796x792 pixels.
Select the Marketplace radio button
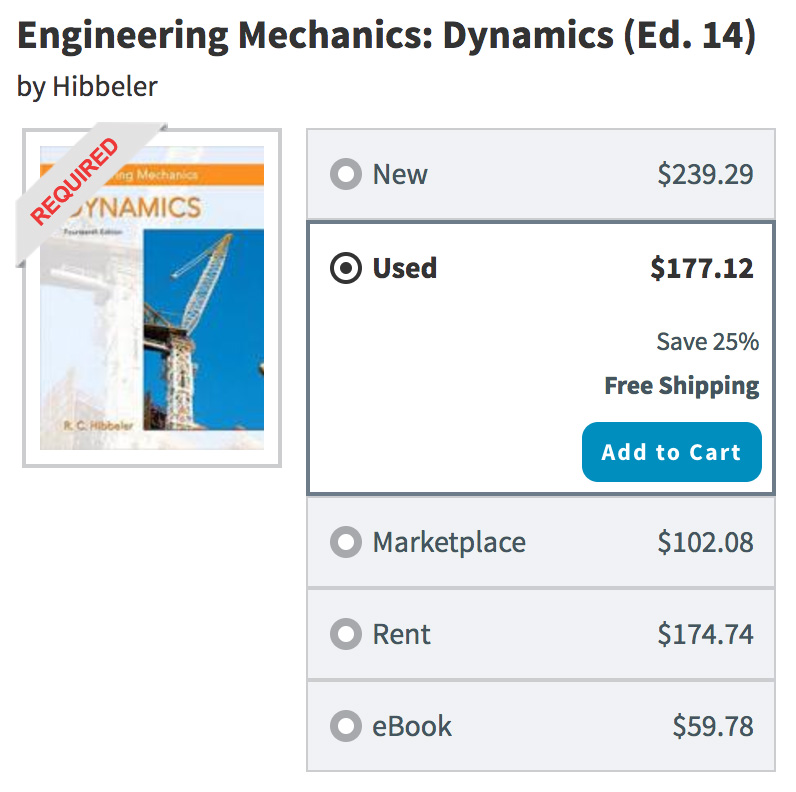[345, 543]
